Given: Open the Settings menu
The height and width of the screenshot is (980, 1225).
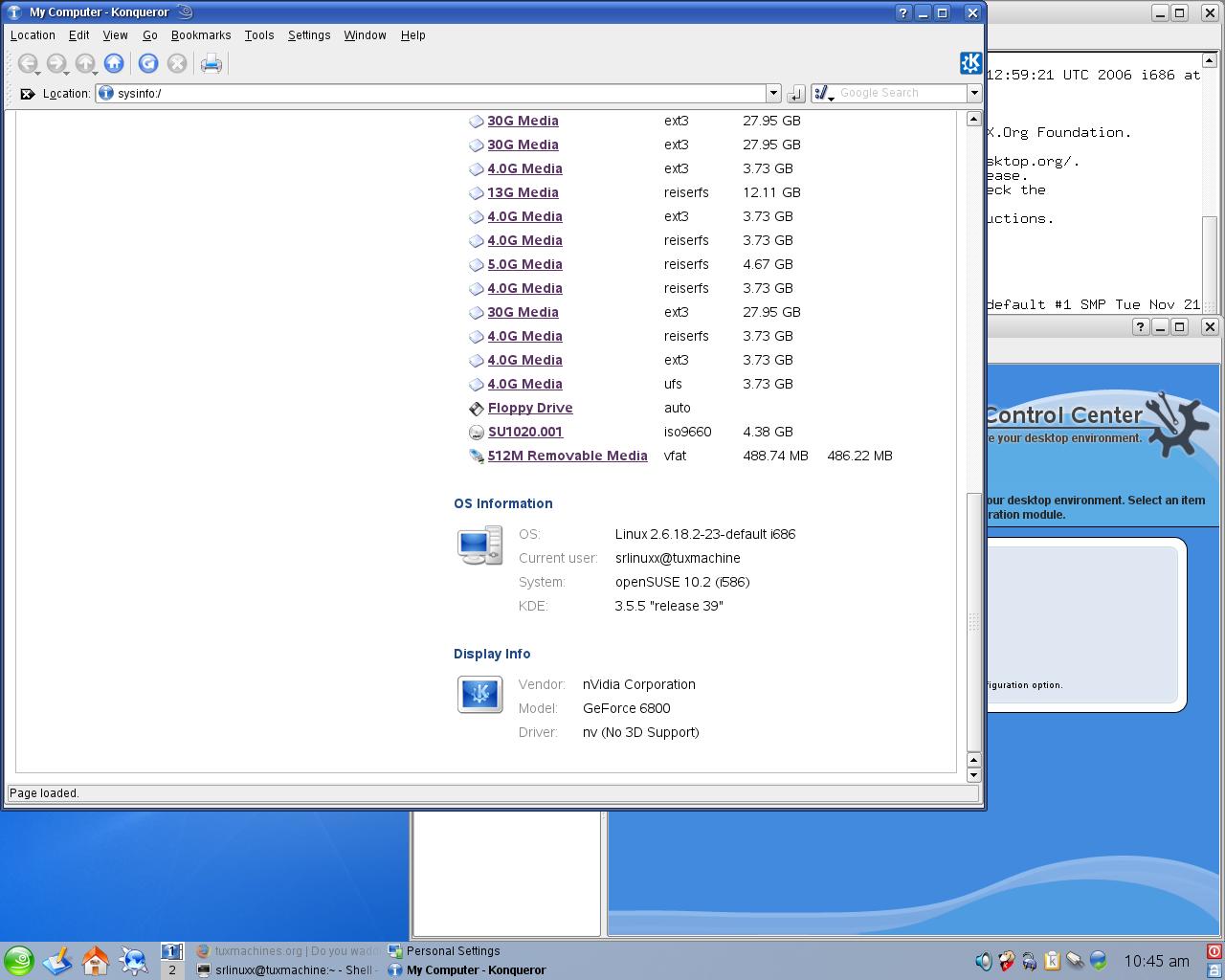Looking at the screenshot, I should coord(309,35).
